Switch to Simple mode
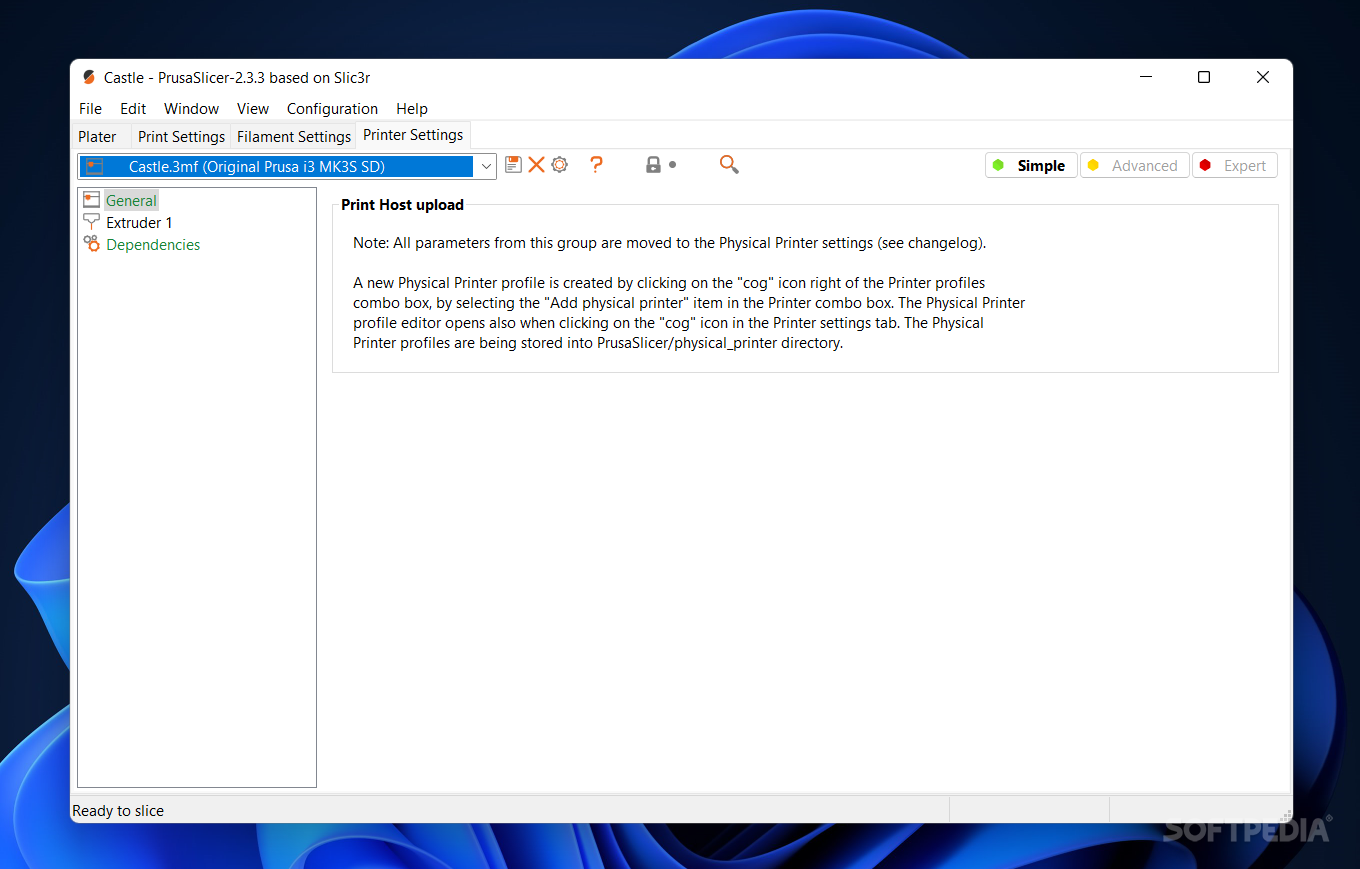Screen dimensions: 1360x869 click(1031, 166)
